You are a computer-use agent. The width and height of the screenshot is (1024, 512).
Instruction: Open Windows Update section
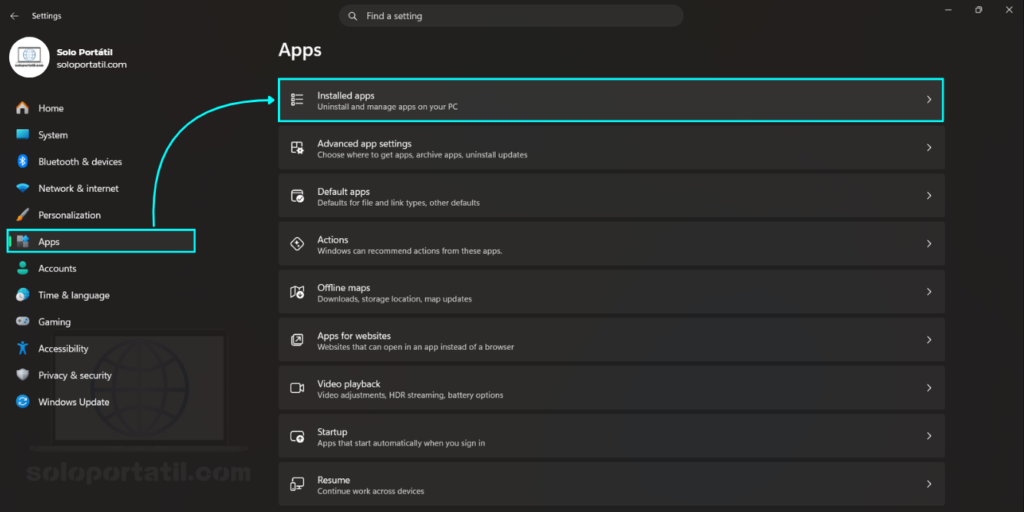(101, 402)
